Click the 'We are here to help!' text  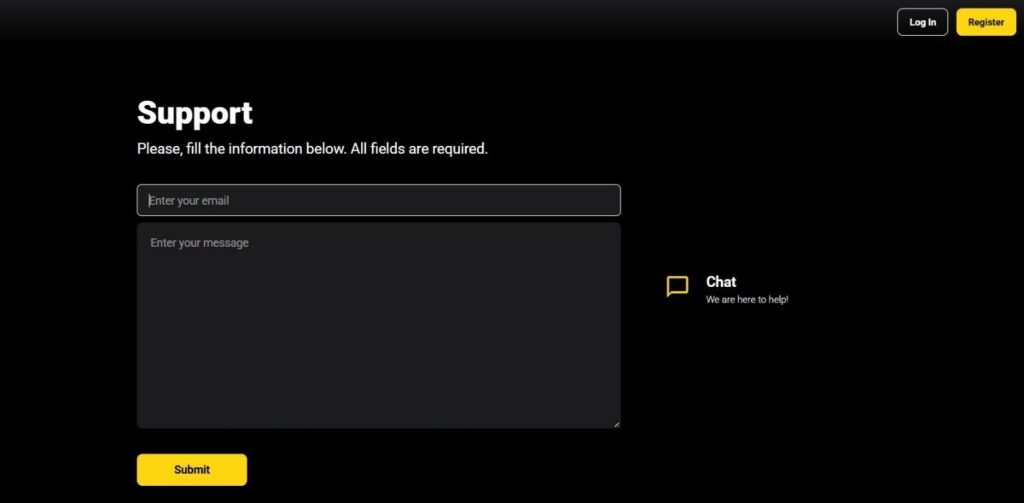pos(747,300)
